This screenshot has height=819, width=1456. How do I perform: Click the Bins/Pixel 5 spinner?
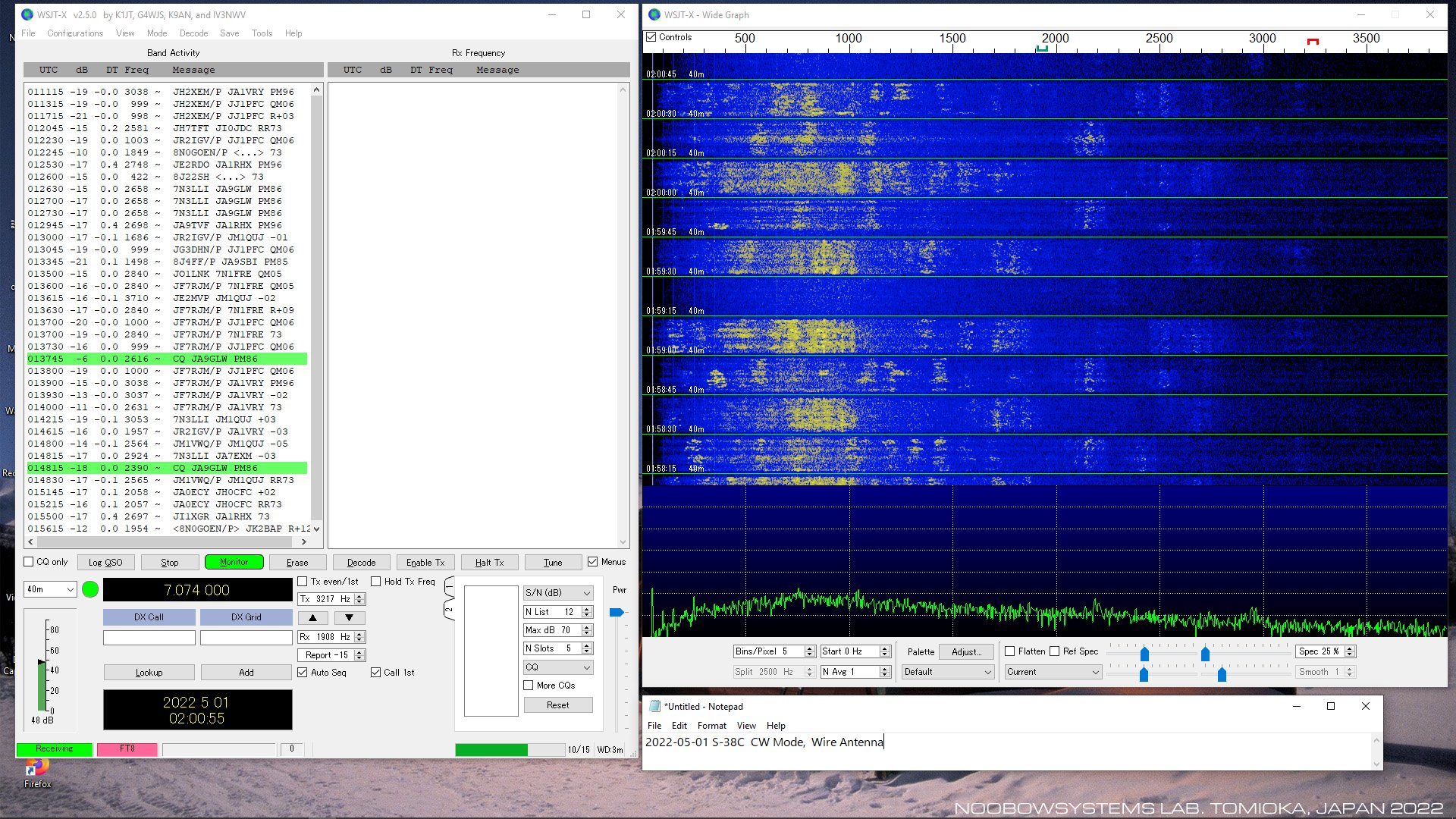[x=774, y=651]
